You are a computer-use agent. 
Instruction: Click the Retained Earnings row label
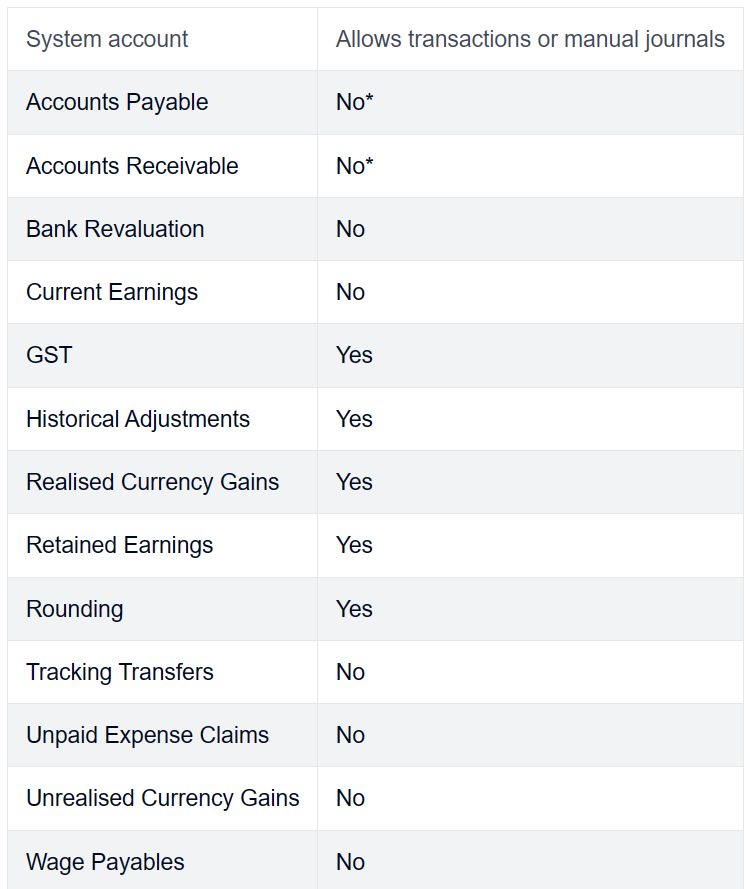(x=120, y=545)
